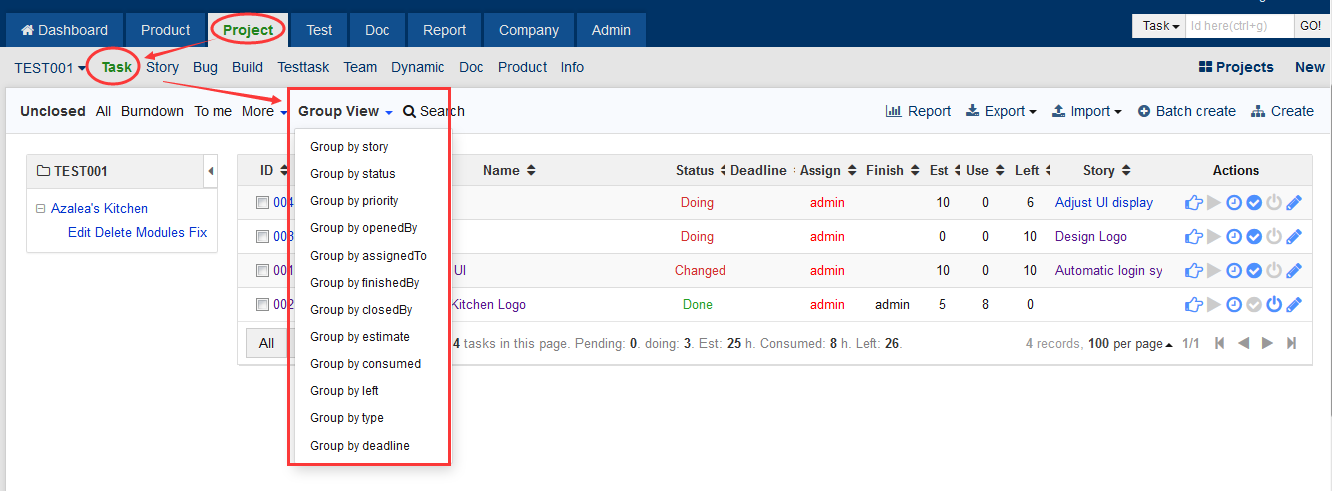Expand the Import dropdown menu
The width and height of the screenshot is (1332, 491).
[1087, 111]
